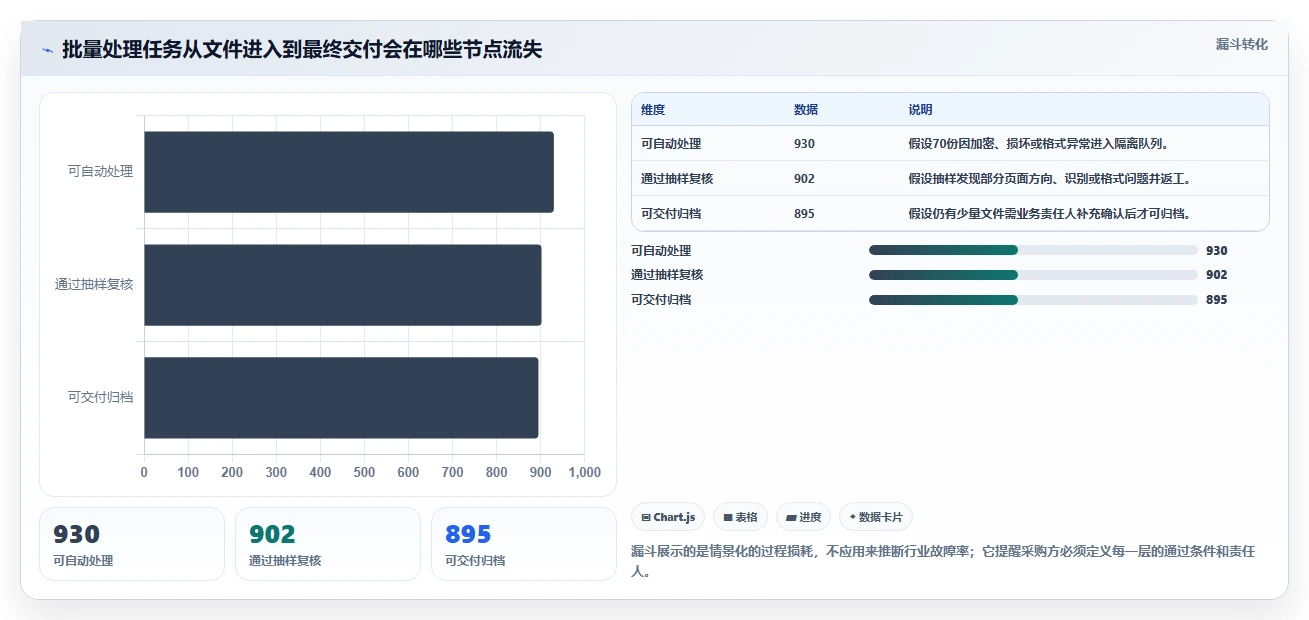Open the 930 可自动处理 data card
Screen dimensions: 1309x620
point(132,544)
